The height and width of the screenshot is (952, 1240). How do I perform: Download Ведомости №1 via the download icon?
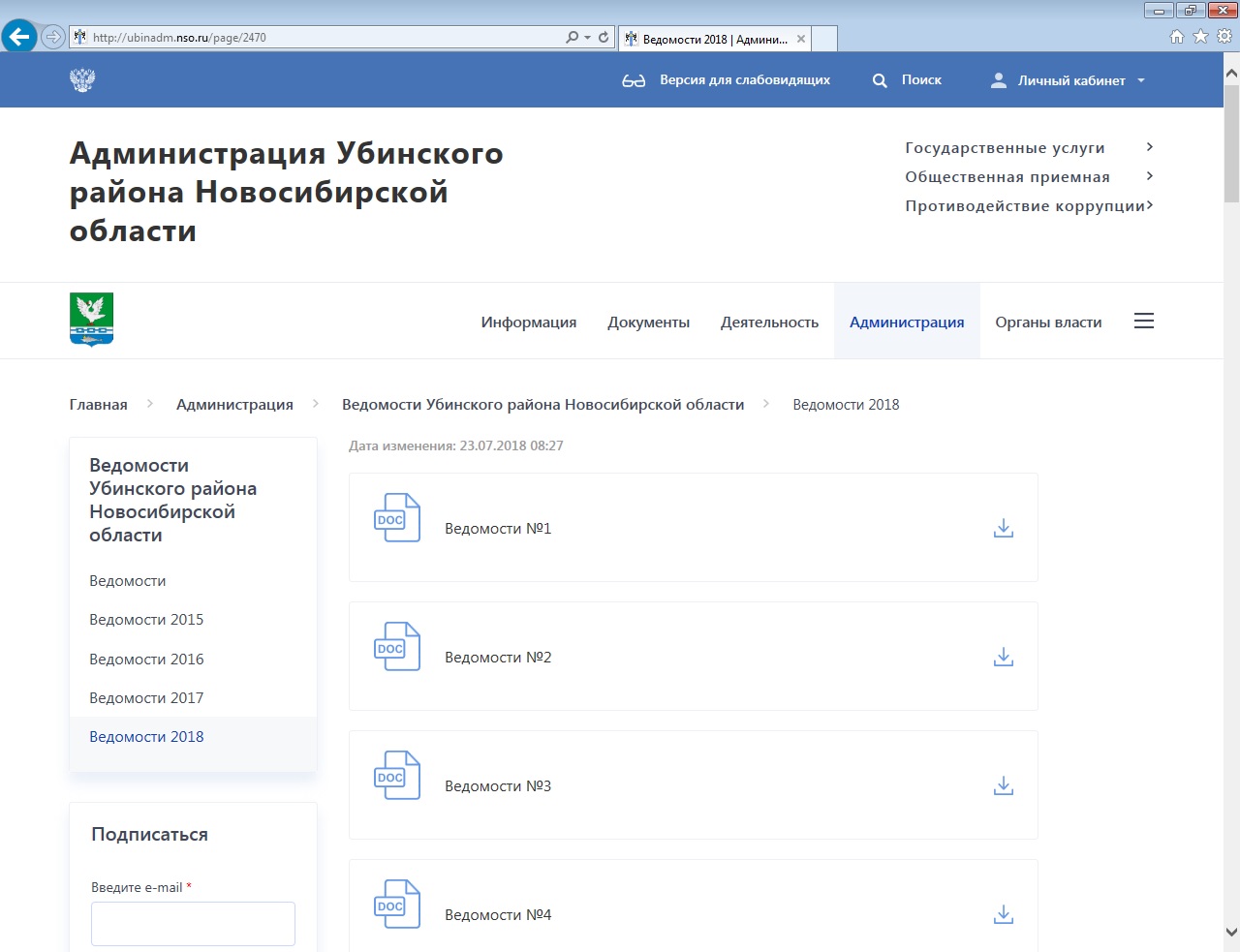pyautogui.click(x=1004, y=528)
